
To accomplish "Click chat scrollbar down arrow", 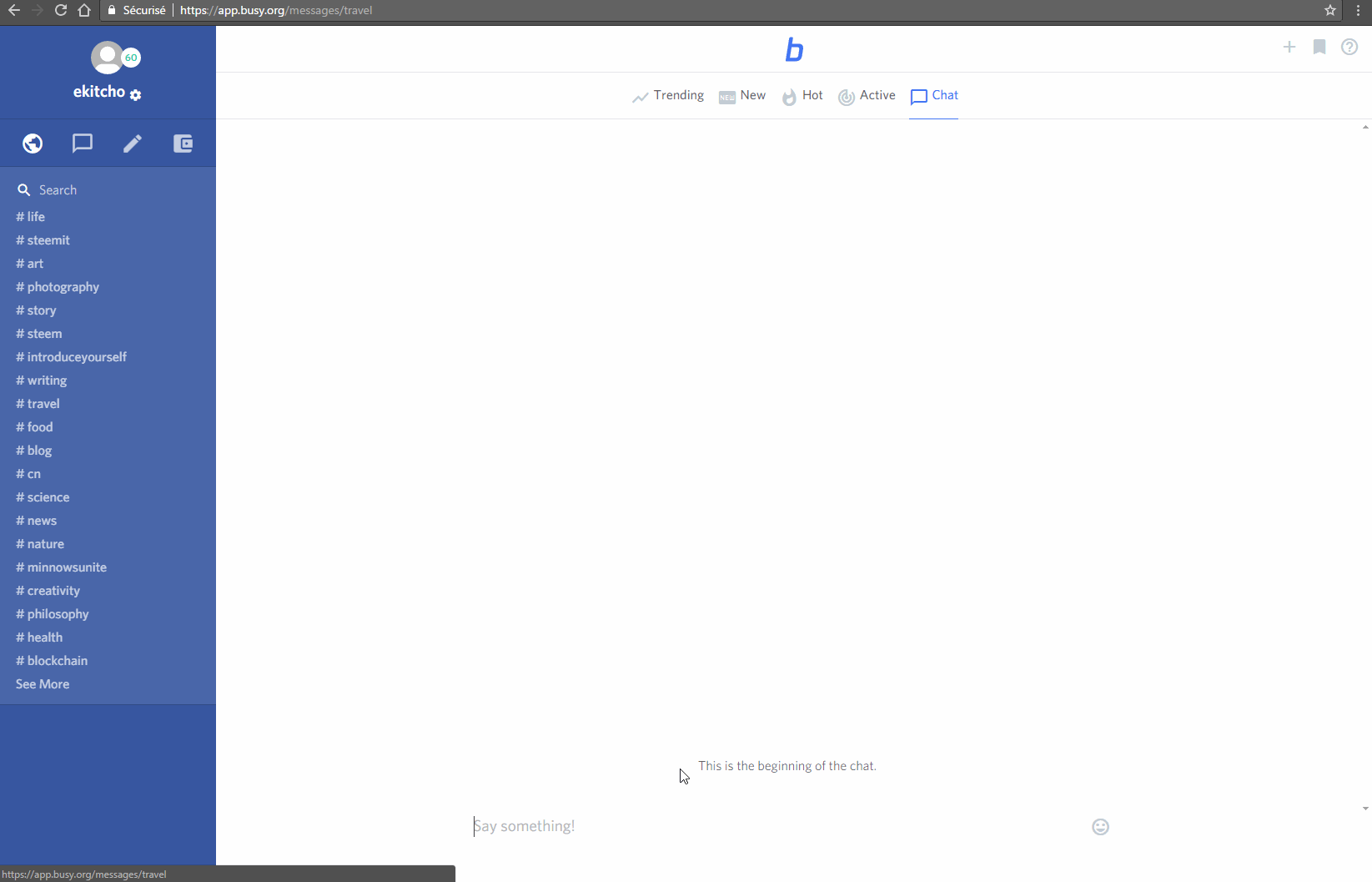I will point(1365,809).
